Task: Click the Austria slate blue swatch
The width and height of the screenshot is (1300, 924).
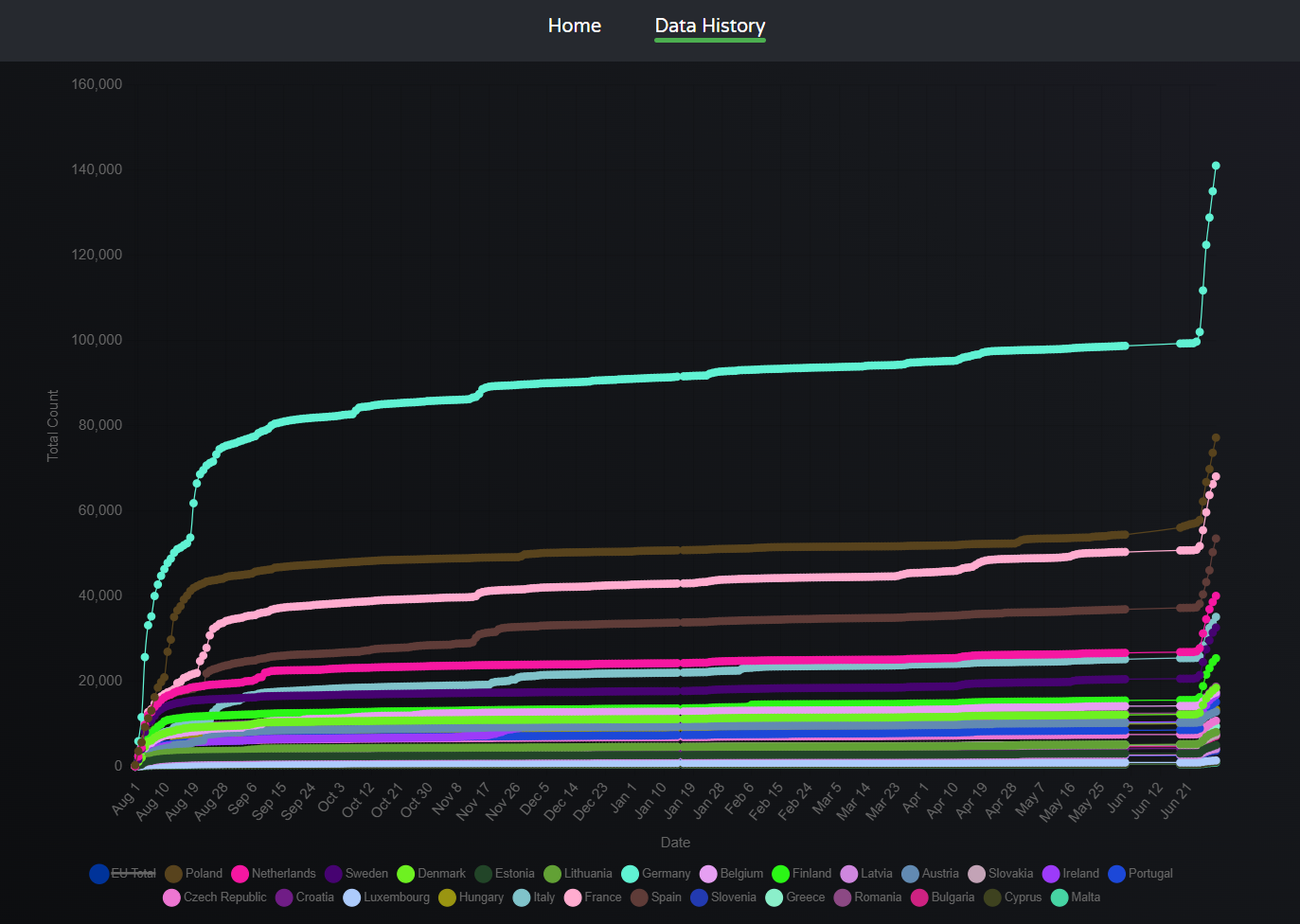Action: coord(910,874)
